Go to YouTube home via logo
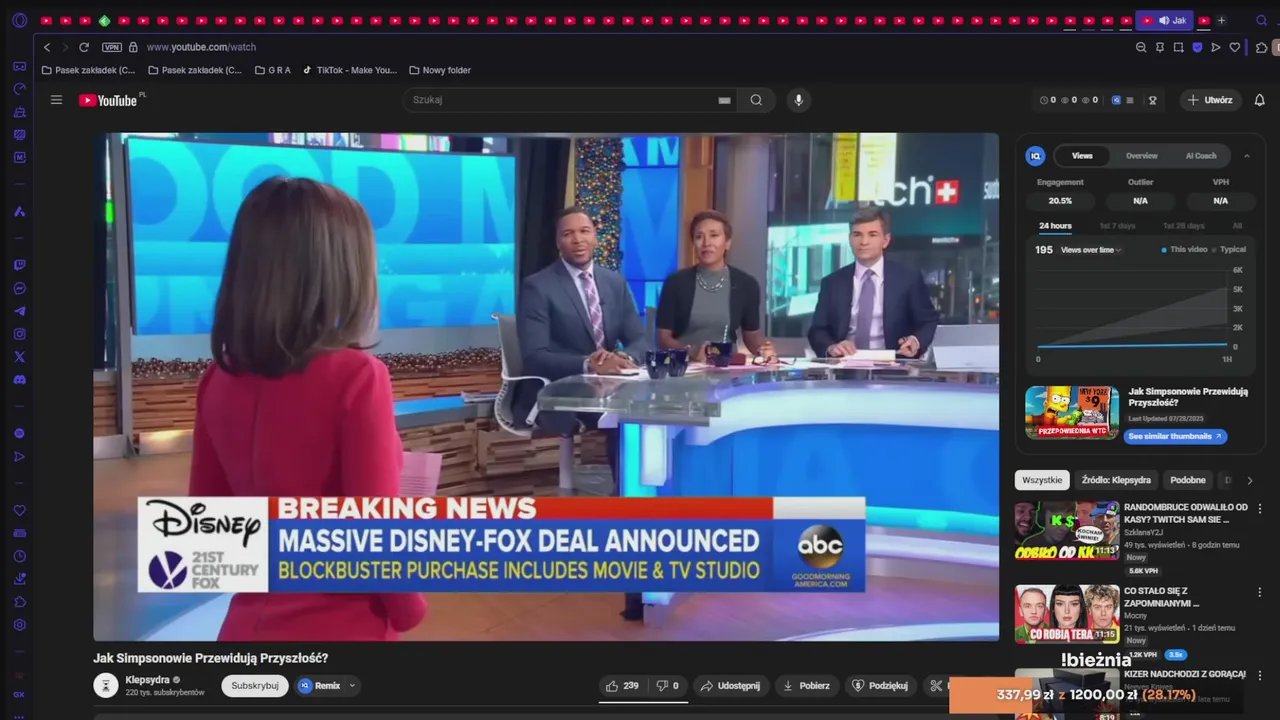Screen dimensions: 1280x720 click(x=110, y=100)
